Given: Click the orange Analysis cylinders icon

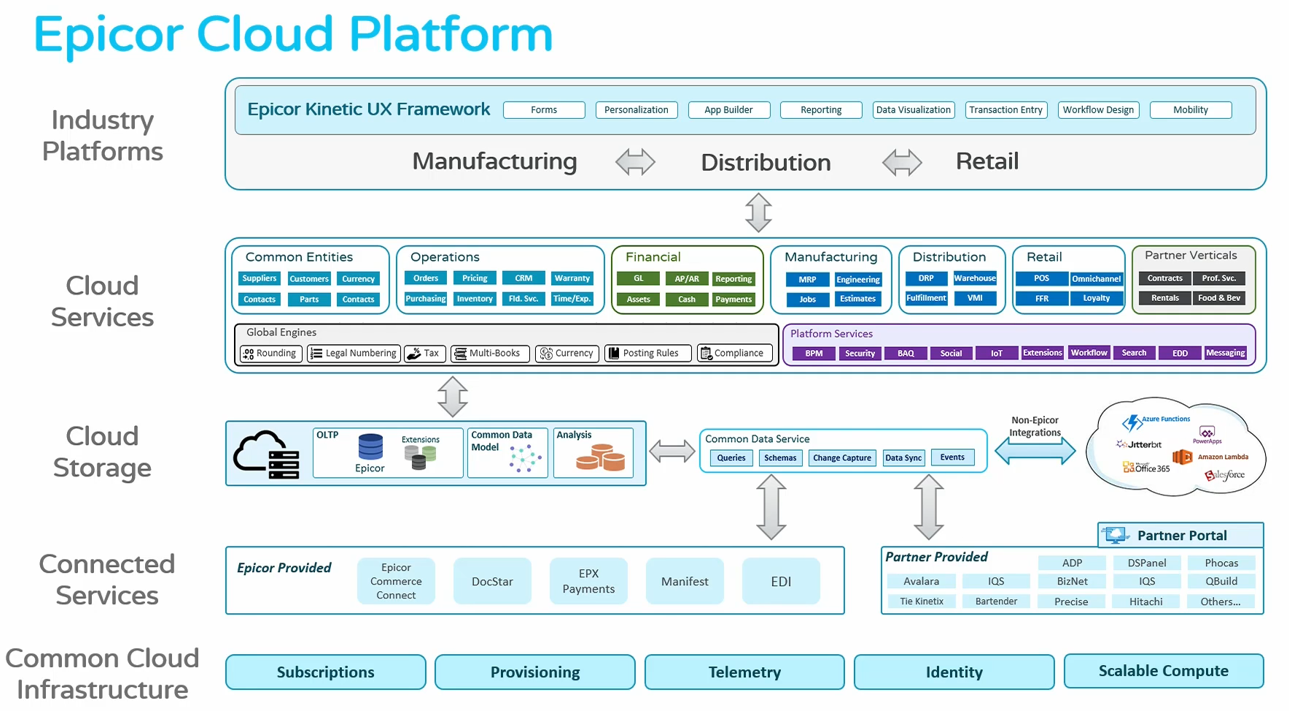Looking at the screenshot, I should point(600,457).
